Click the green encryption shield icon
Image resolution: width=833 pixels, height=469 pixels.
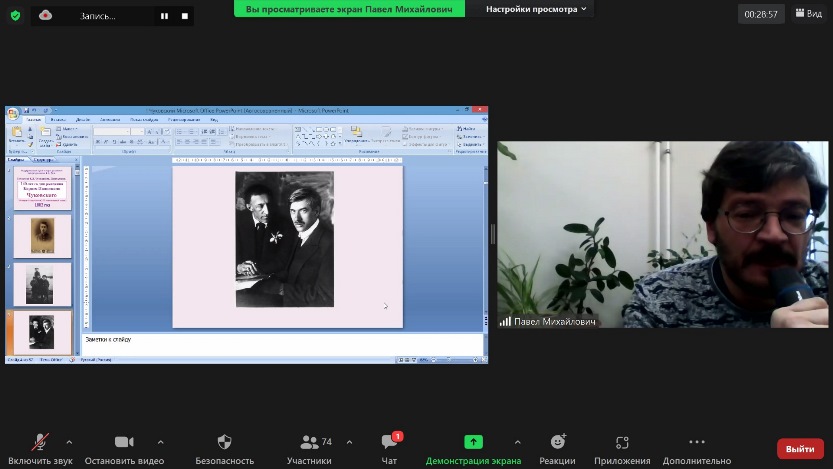coord(15,15)
